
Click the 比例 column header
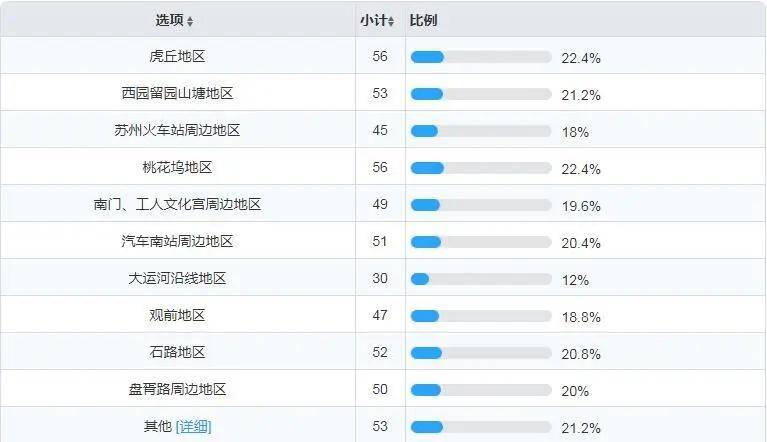[x=423, y=20]
